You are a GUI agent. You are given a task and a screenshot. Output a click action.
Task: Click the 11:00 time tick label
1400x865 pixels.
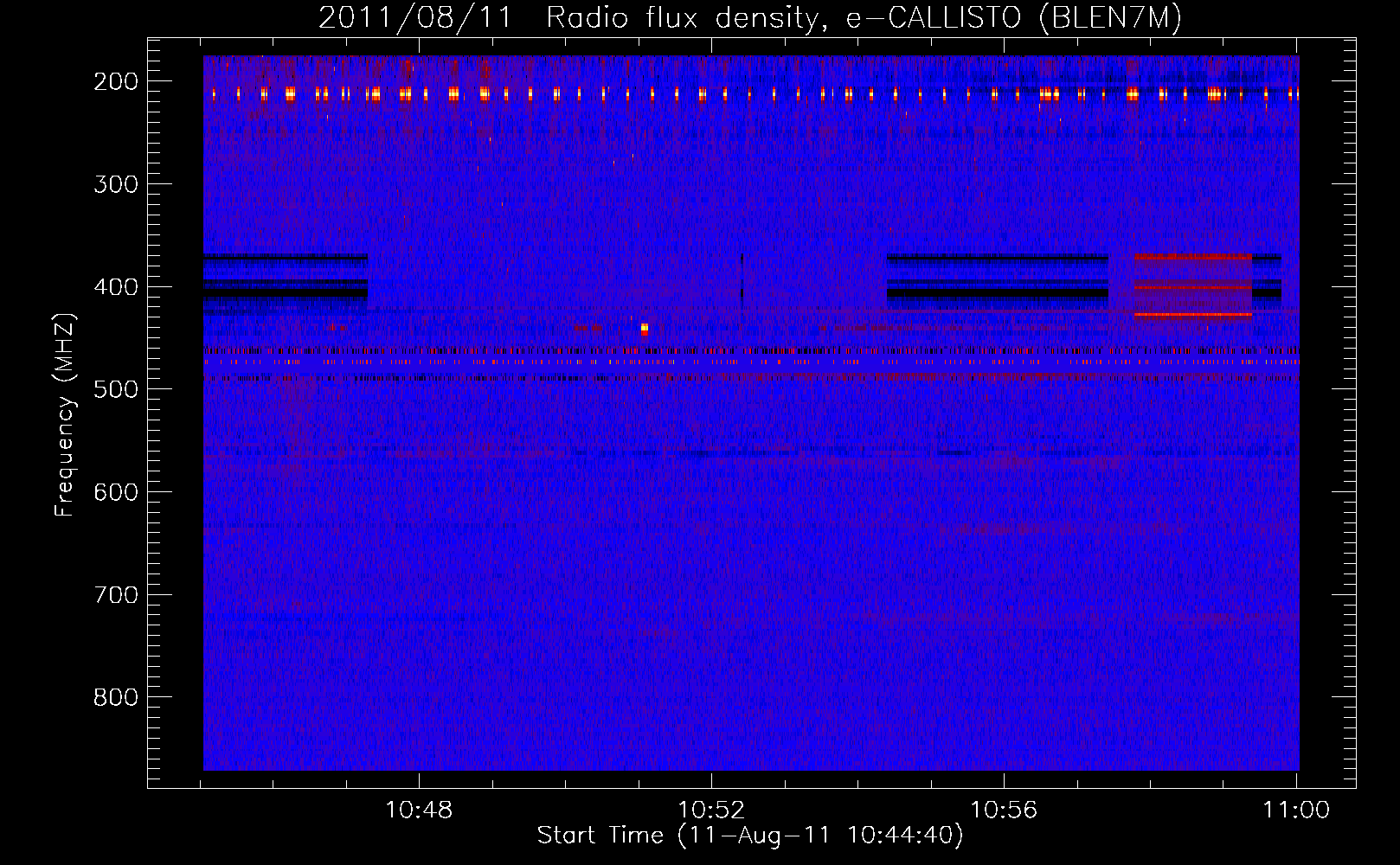click(1296, 811)
